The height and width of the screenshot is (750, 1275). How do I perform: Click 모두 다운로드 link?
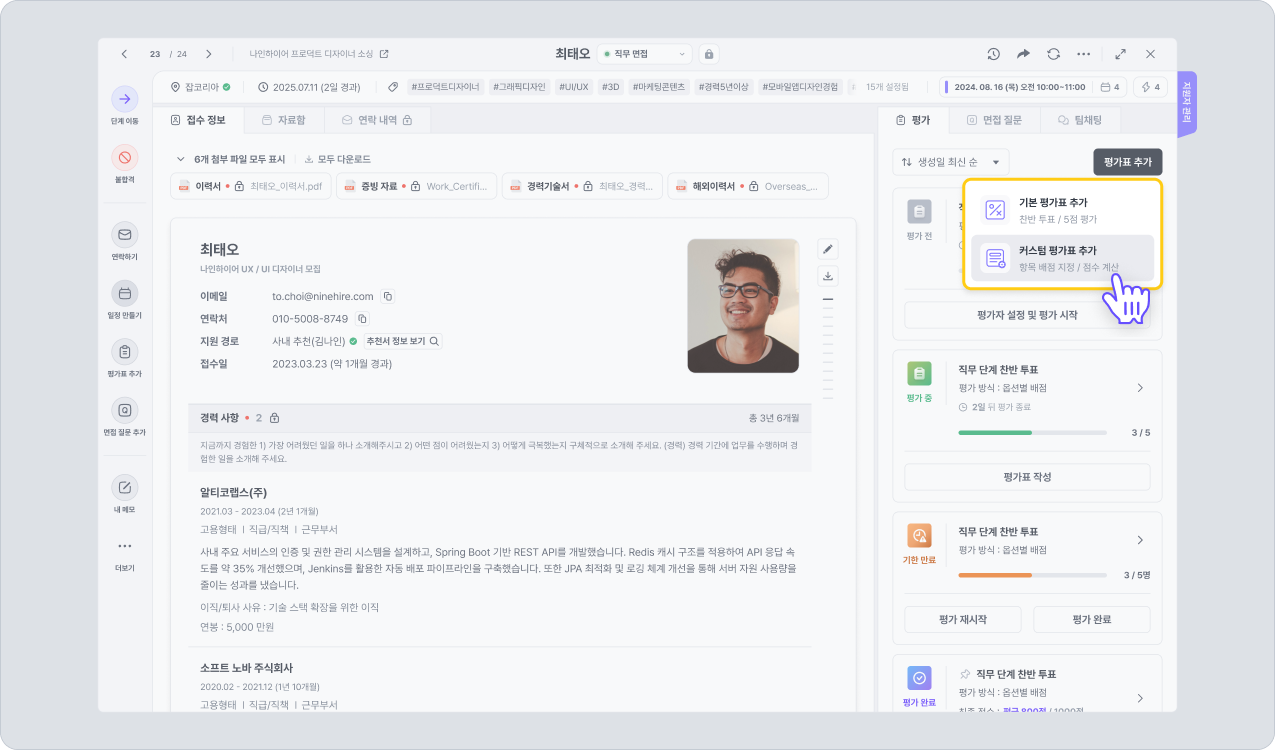[x=337, y=159]
